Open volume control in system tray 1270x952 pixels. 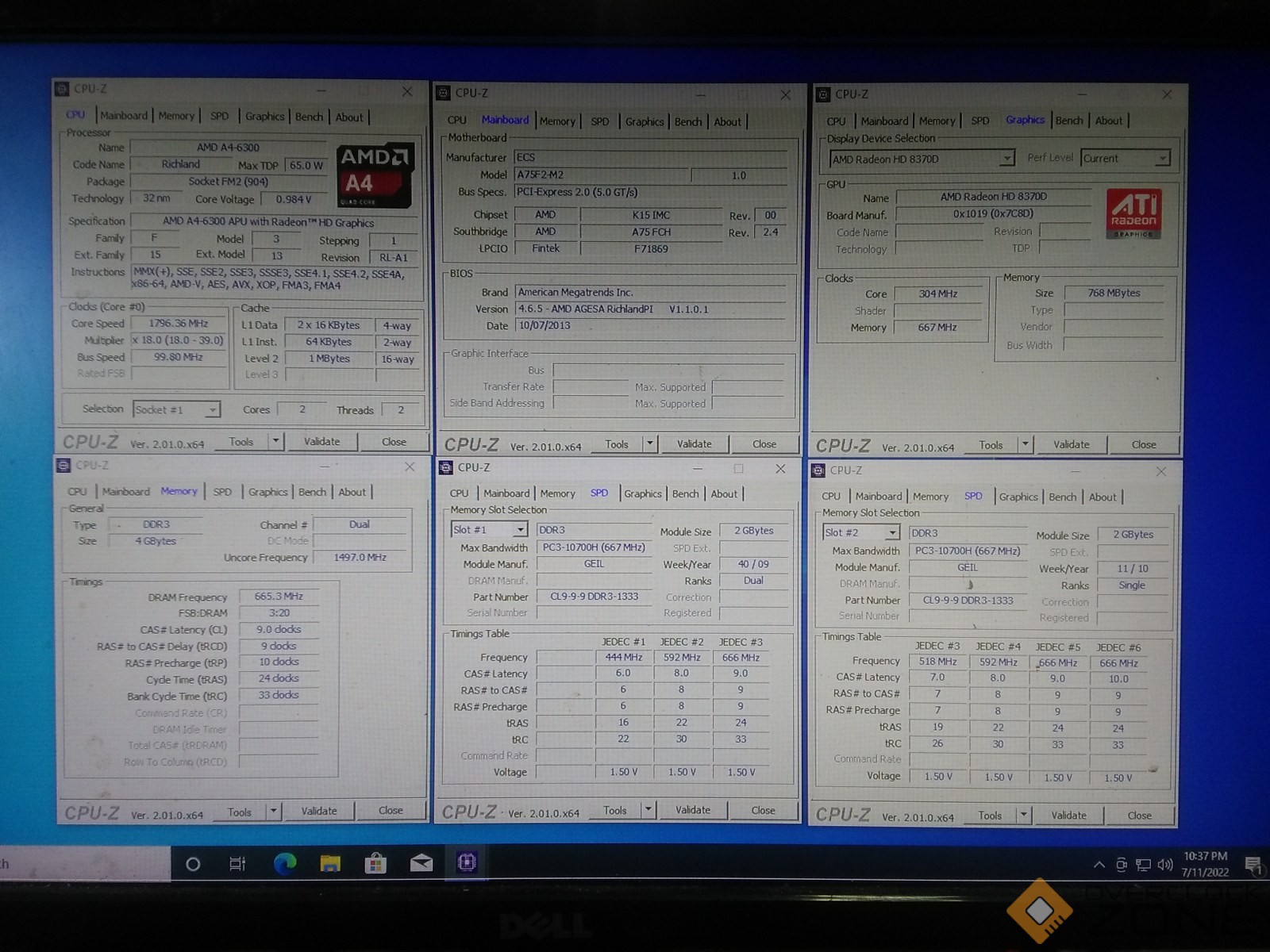1165,865
